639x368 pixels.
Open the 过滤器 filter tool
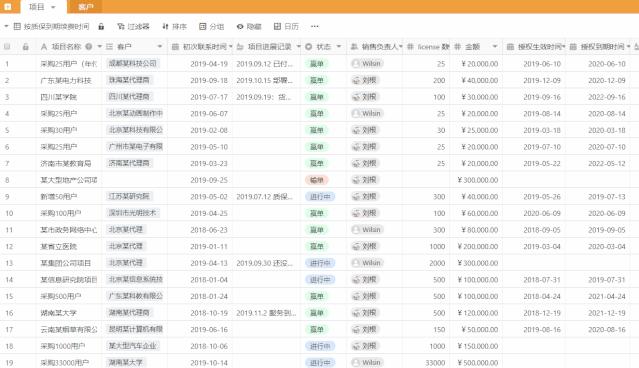[x=133, y=26]
